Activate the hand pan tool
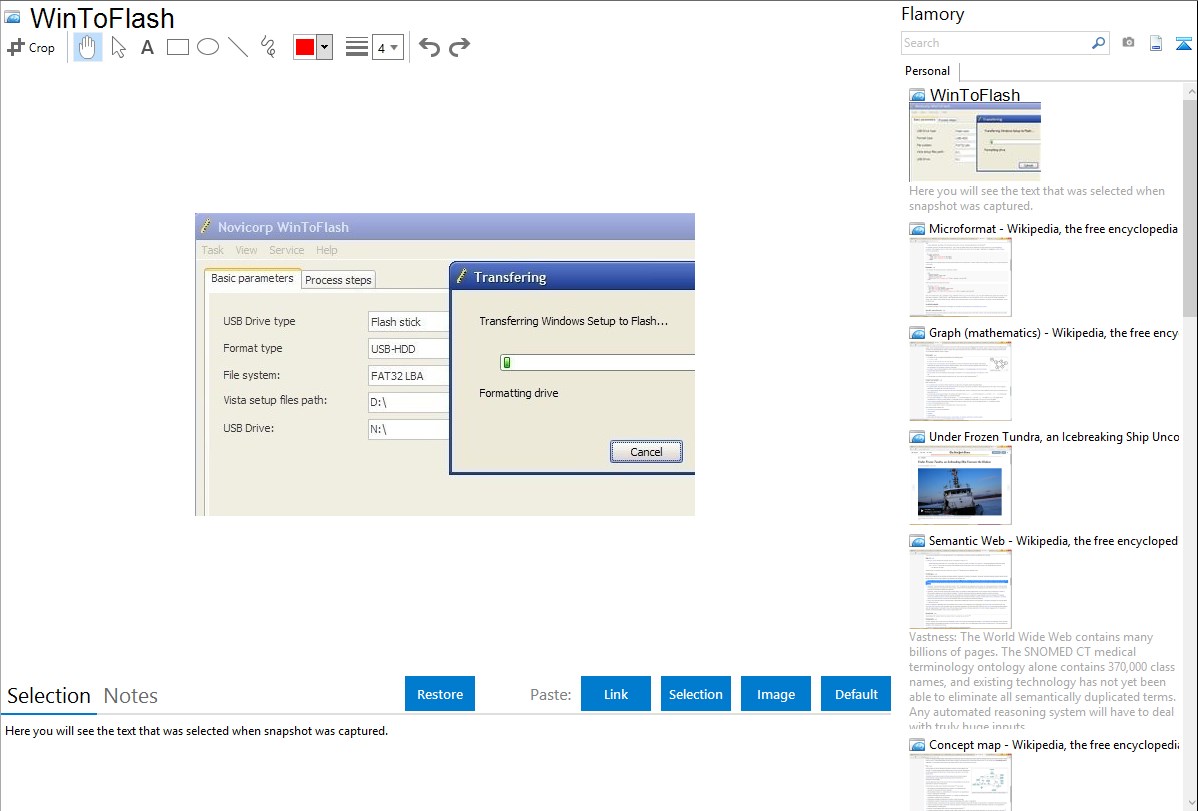This screenshot has height=811, width=1198. pos(88,47)
